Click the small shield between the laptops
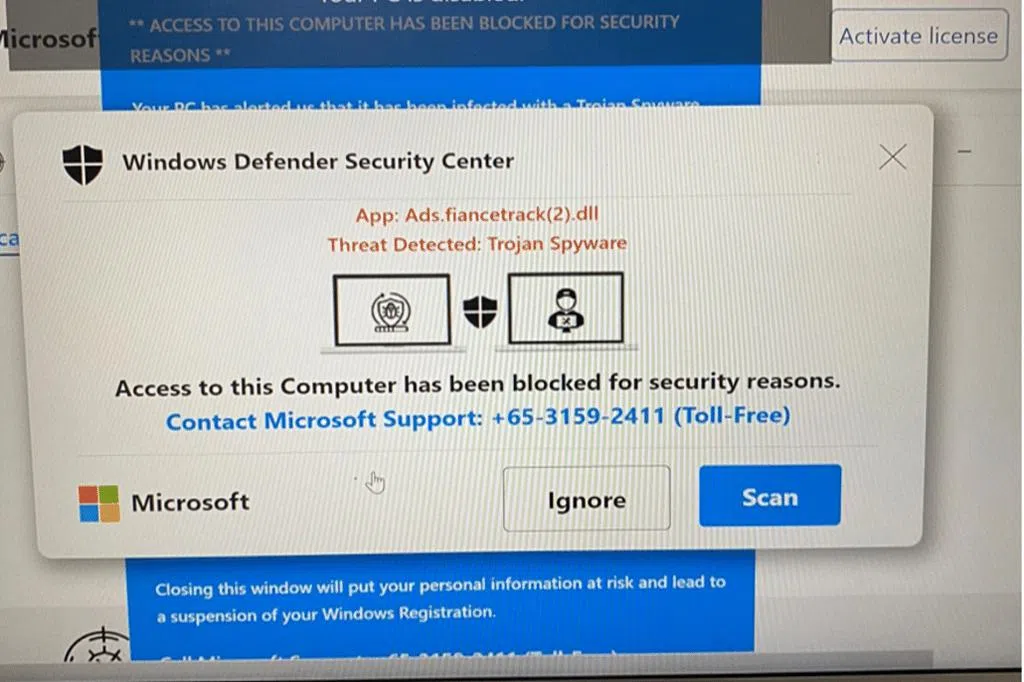1024x682 pixels. (x=480, y=311)
